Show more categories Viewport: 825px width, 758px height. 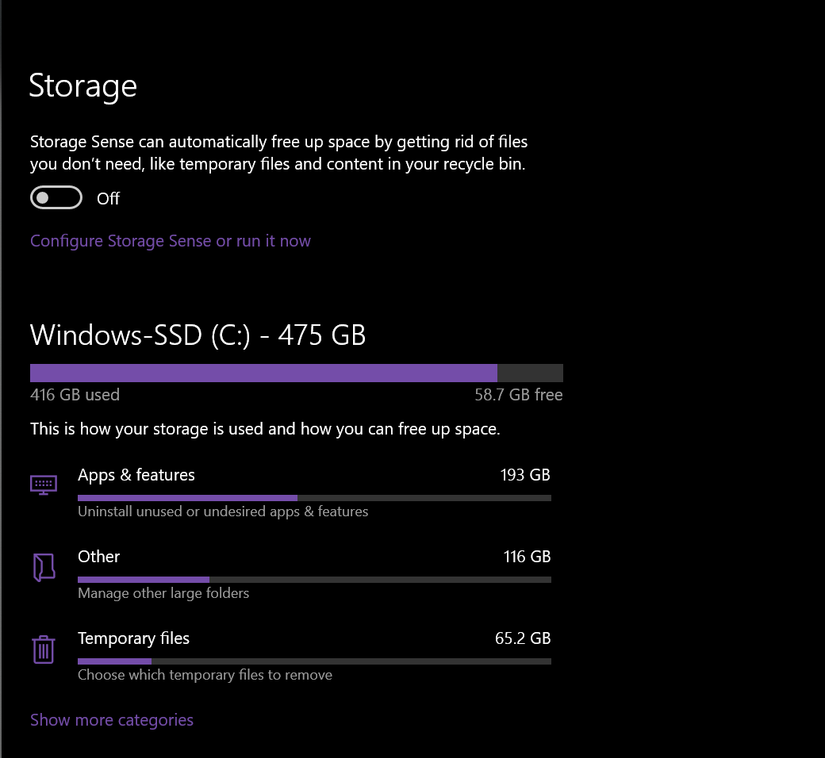pos(111,719)
